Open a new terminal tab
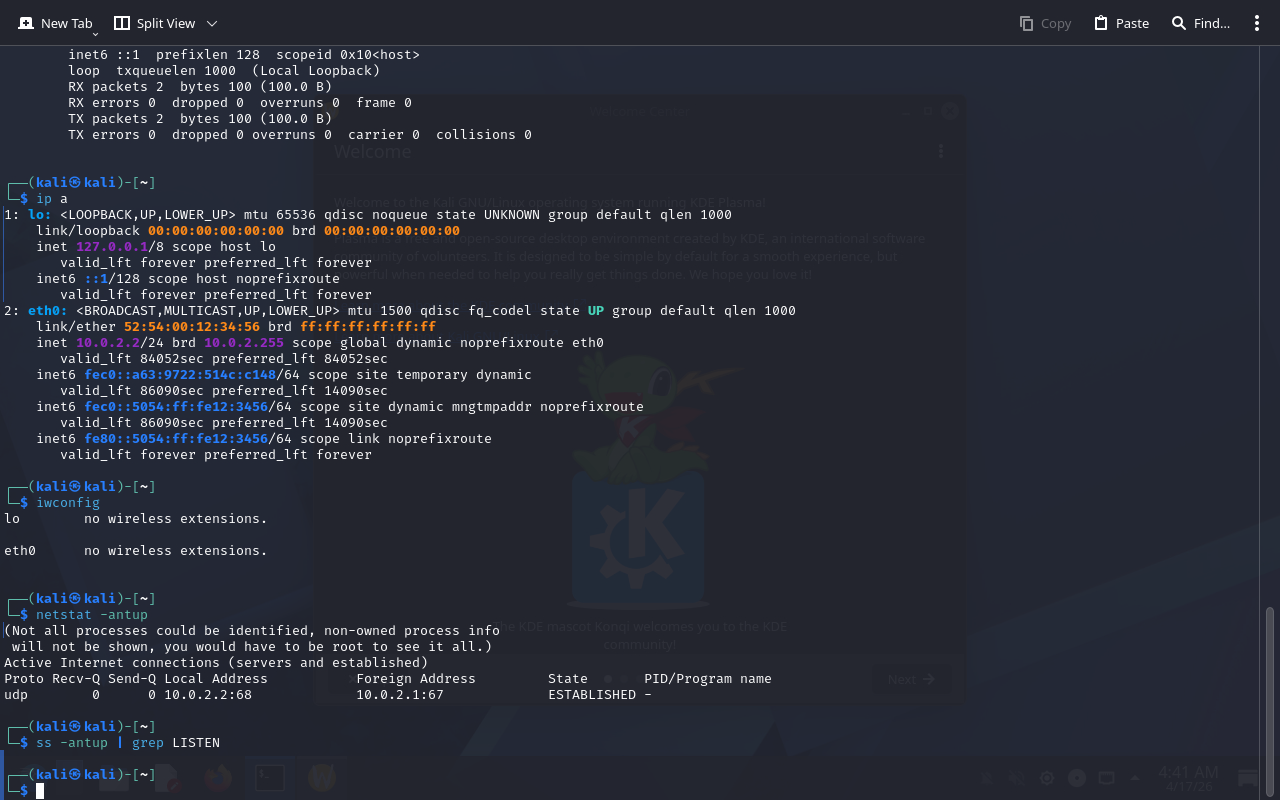This screenshot has width=1280, height=800. coord(56,23)
